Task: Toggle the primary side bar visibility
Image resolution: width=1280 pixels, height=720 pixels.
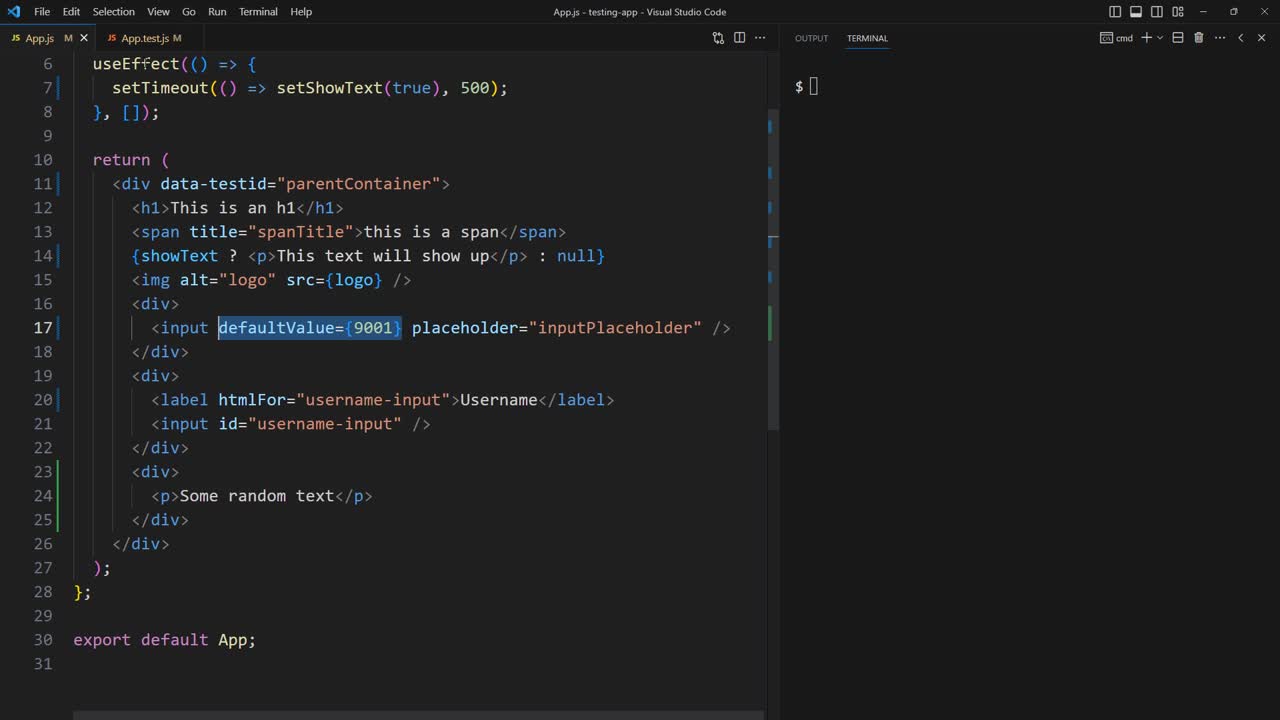Action: [x=1115, y=12]
